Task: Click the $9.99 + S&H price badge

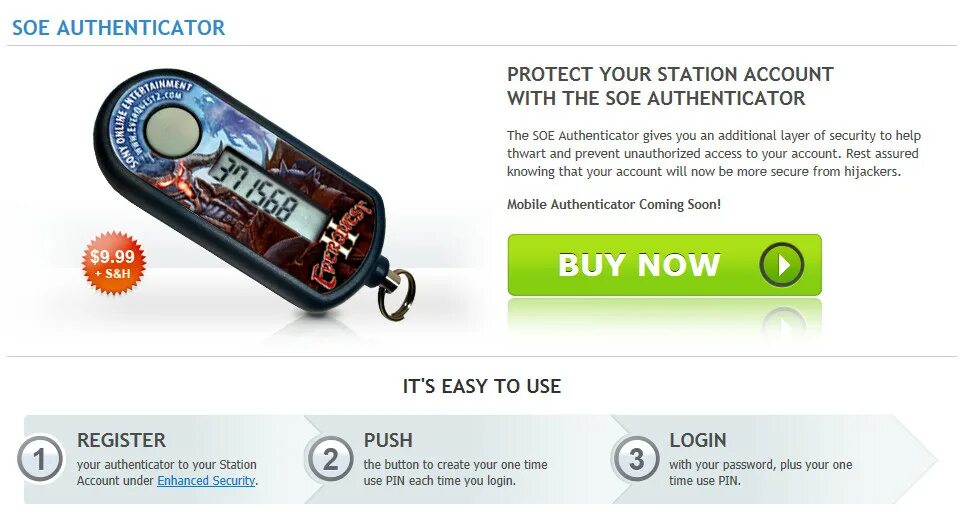Action: pos(114,263)
